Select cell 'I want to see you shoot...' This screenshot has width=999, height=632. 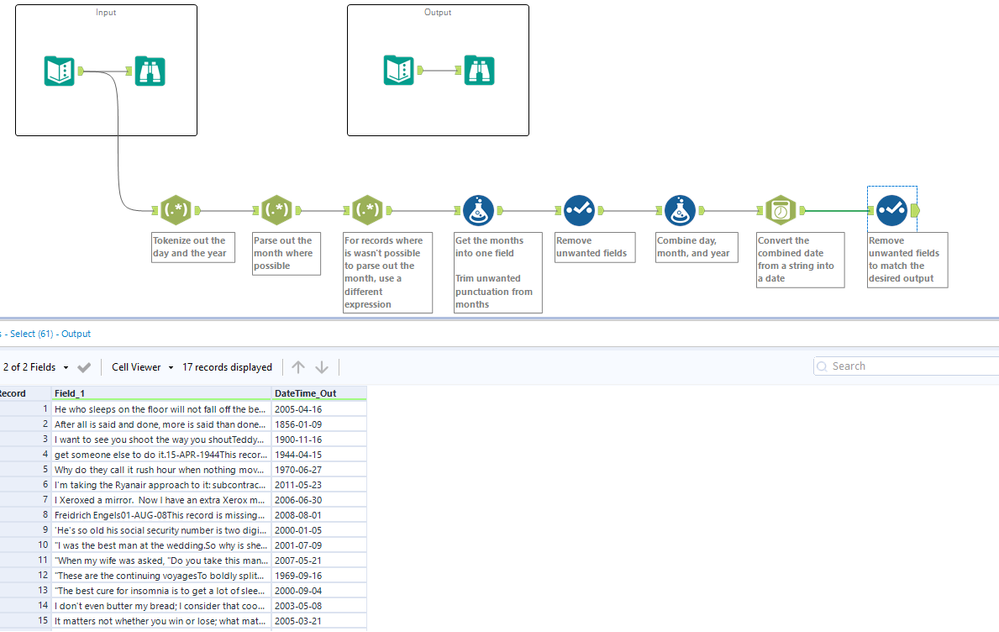(161, 440)
